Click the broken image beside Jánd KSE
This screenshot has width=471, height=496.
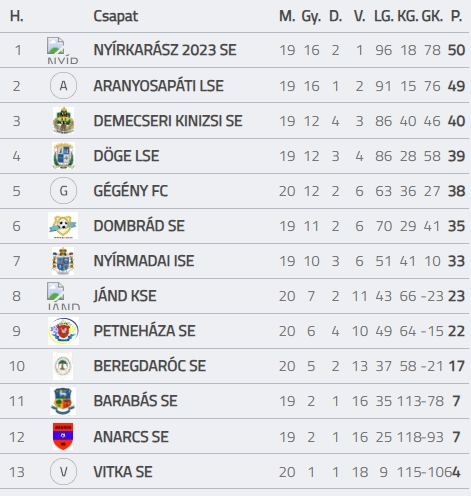63,296
